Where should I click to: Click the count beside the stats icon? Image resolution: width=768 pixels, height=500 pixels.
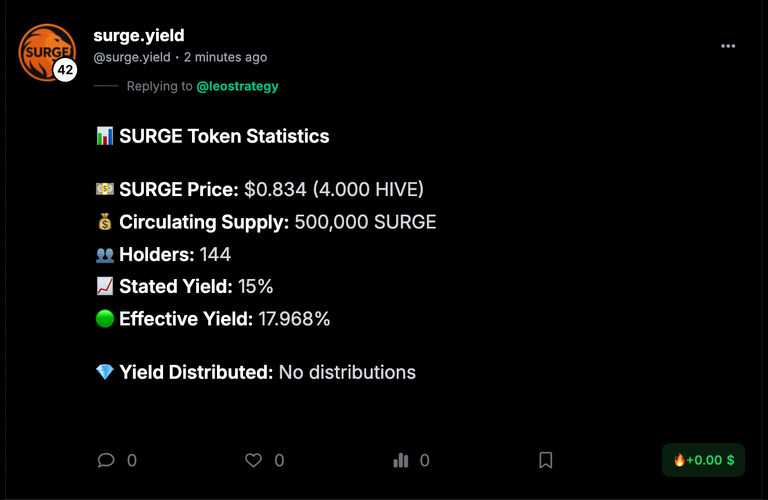click(x=425, y=460)
